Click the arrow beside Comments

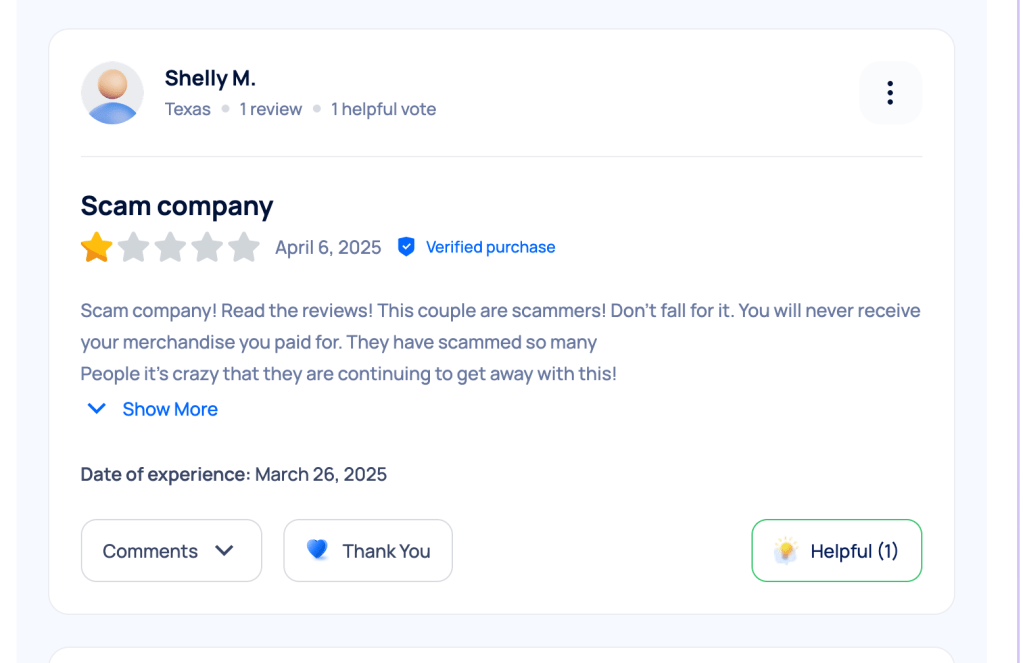click(x=225, y=551)
